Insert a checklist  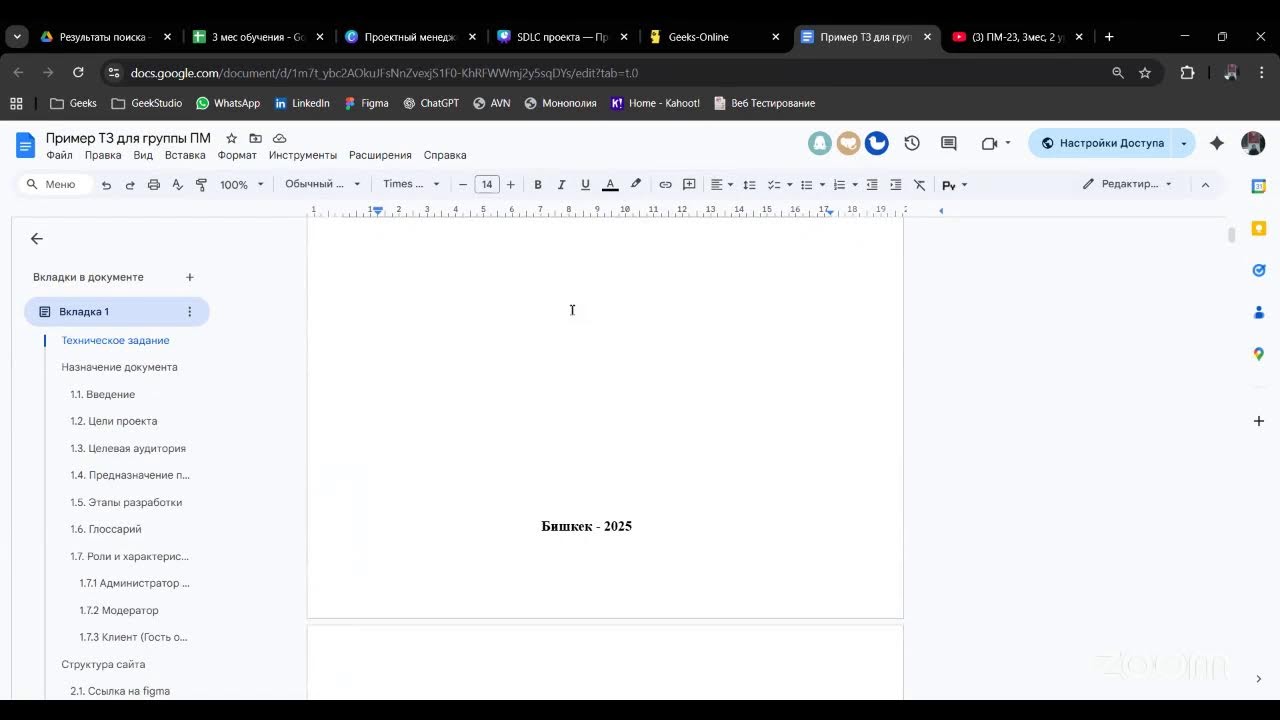tap(773, 185)
